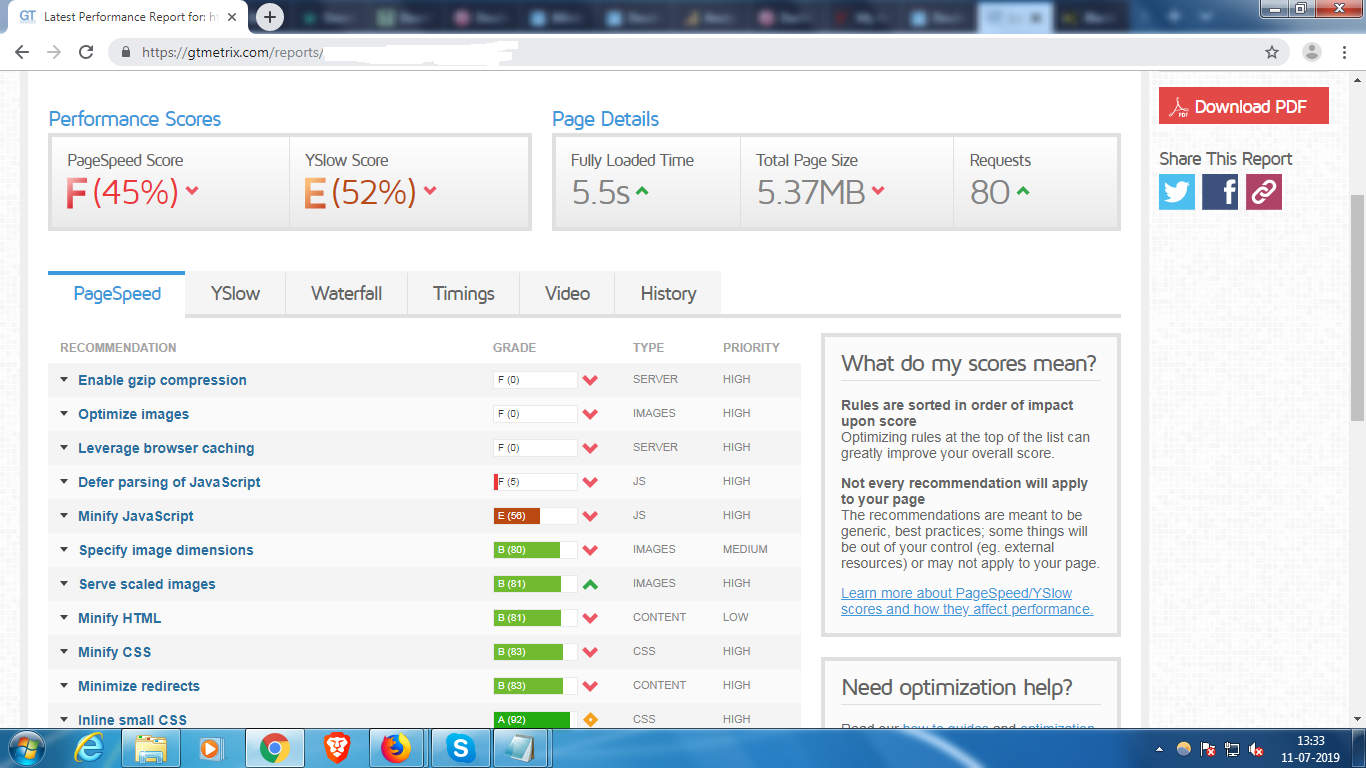Viewport: 1366px width, 768px height.
Task: Expand Serve scaled images recommendation
Action: point(64,584)
